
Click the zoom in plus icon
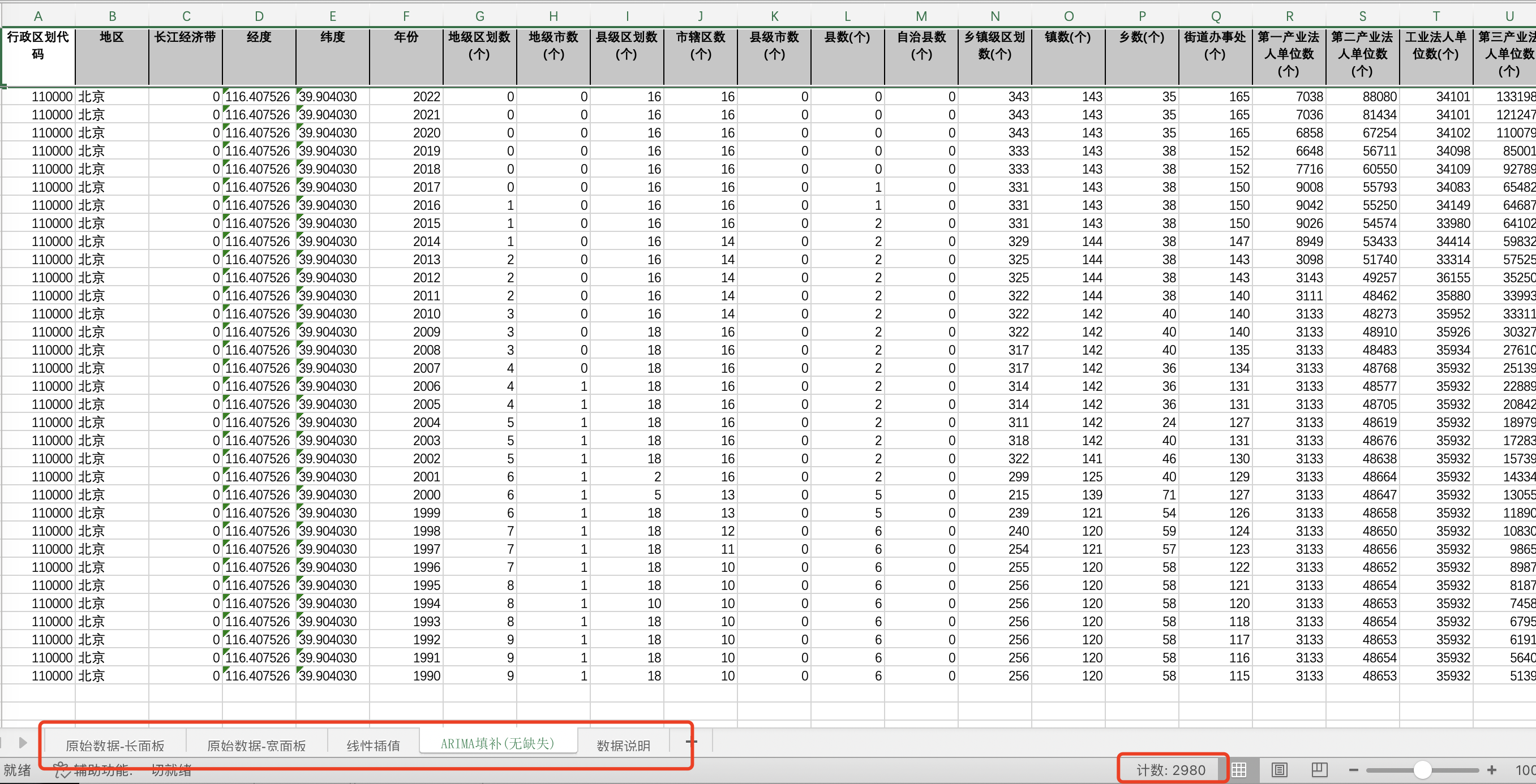[x=1492, y=770]
